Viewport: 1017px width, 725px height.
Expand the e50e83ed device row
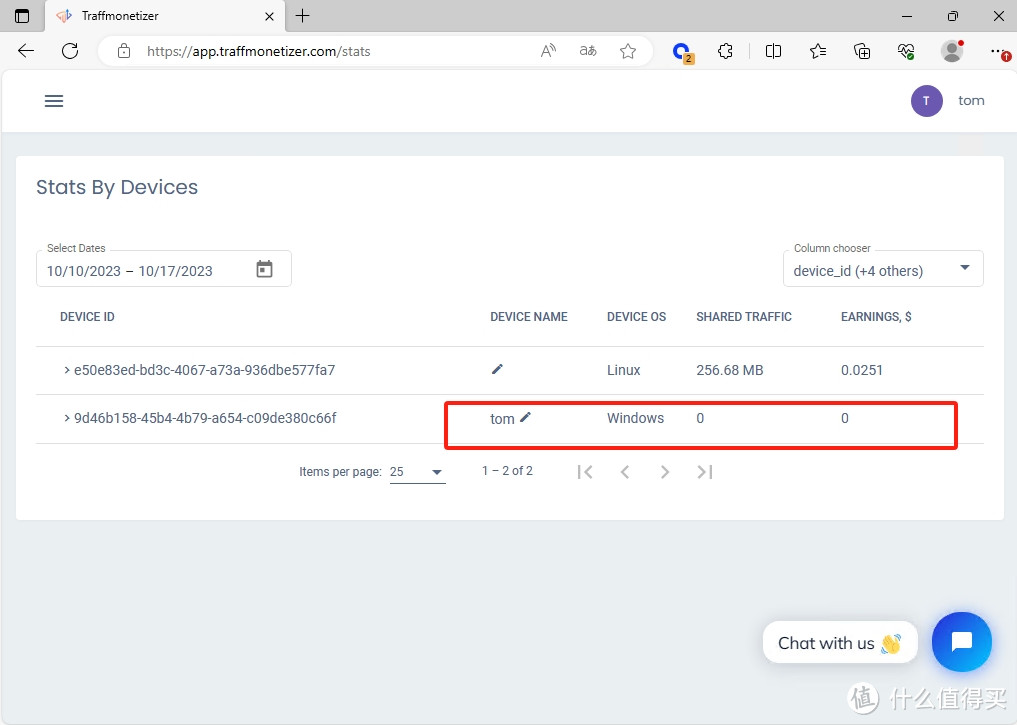point(67,370)
